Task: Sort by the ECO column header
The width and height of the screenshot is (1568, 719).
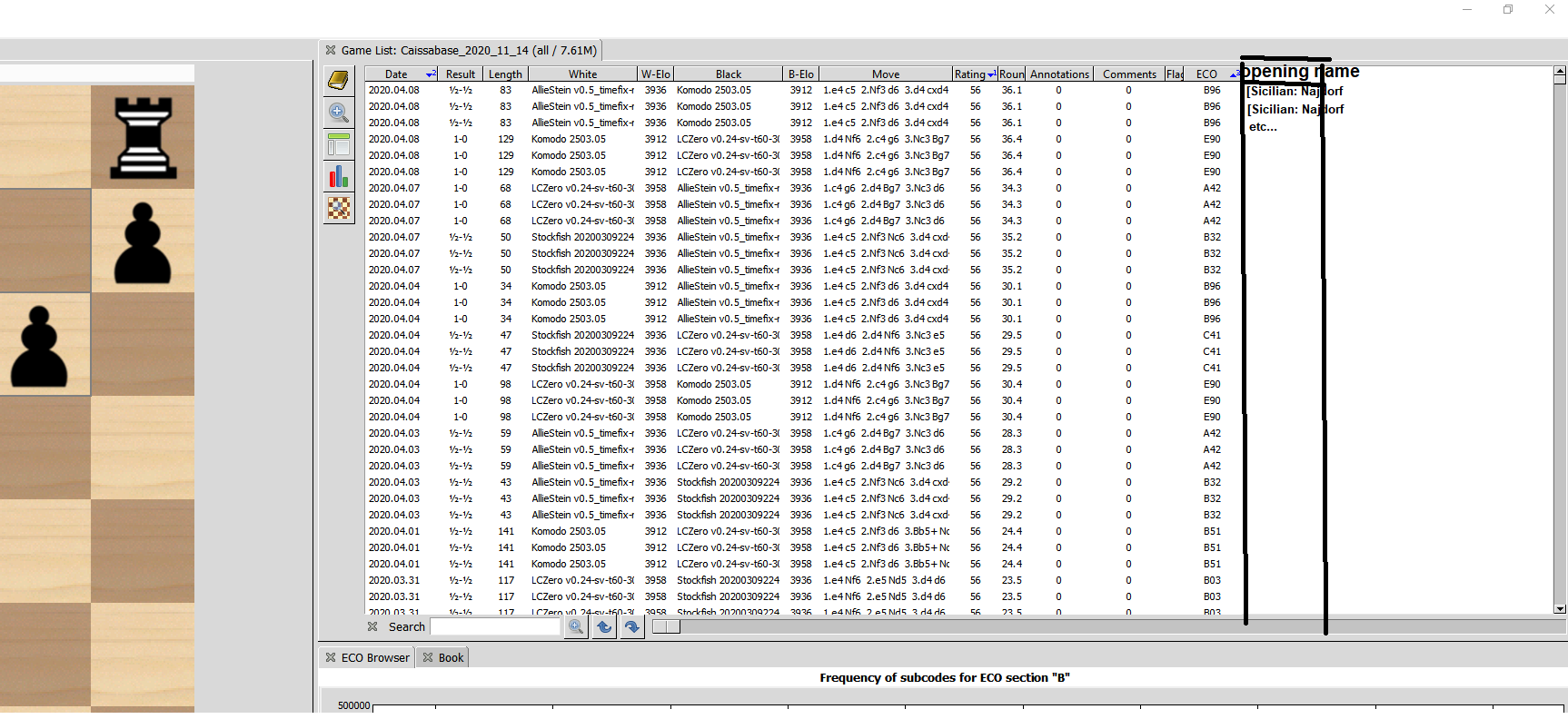Action: [x=1212, y=74]
